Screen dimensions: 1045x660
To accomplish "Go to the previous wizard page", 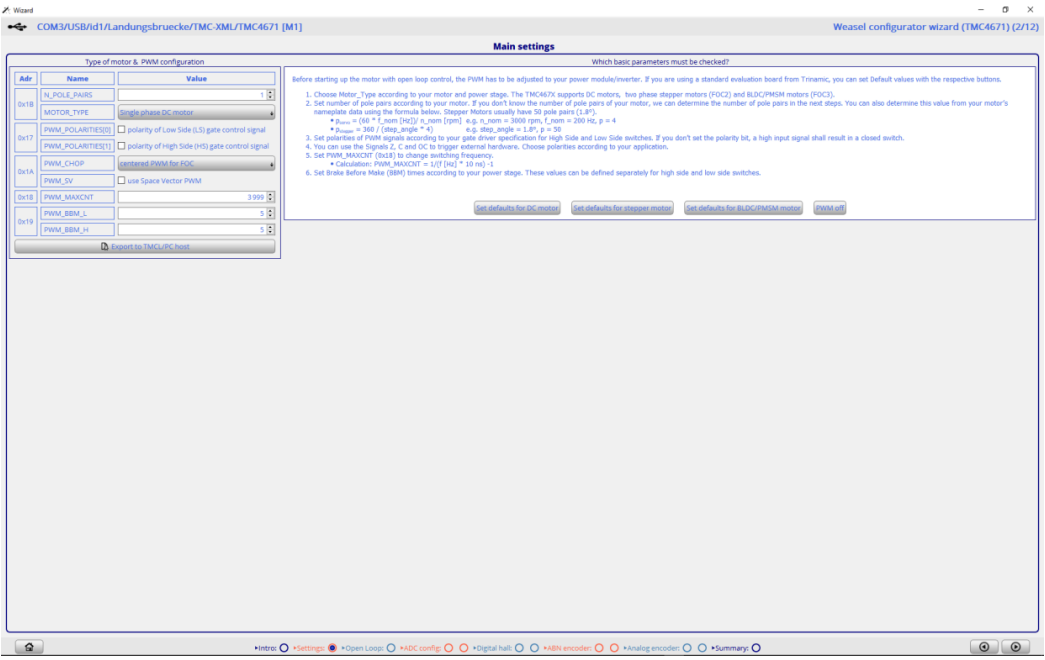I will [x=985, y=647].
